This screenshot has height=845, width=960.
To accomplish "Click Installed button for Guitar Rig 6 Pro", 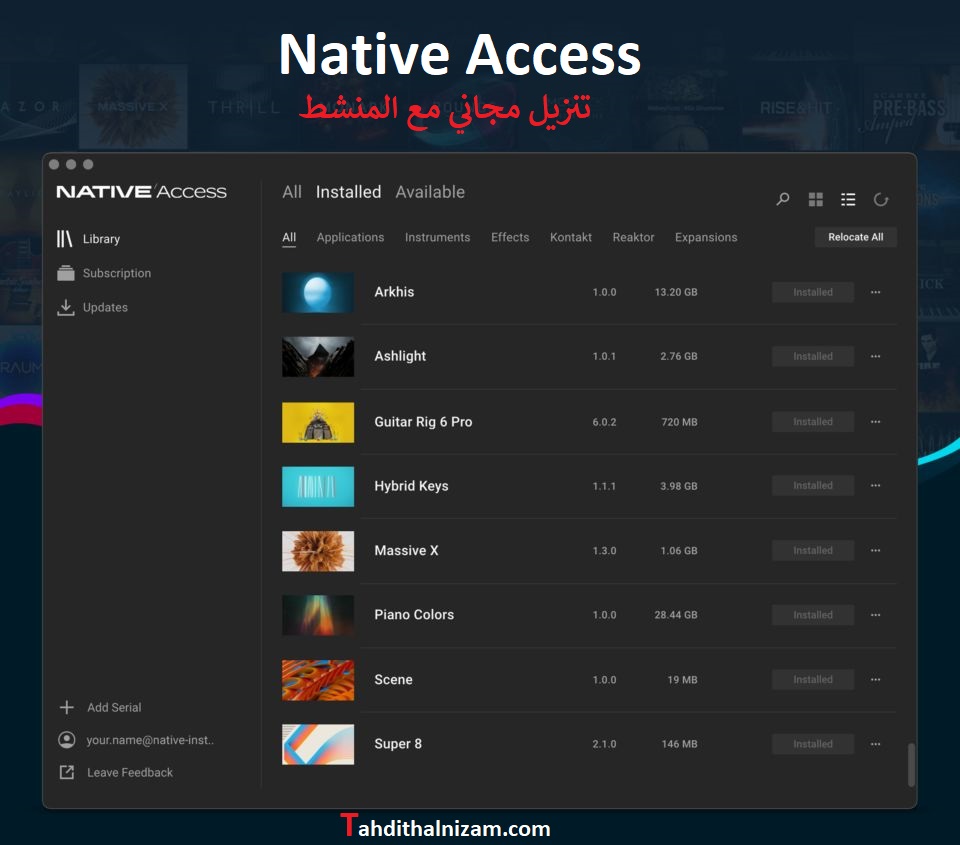I will [x=812, y=422].
